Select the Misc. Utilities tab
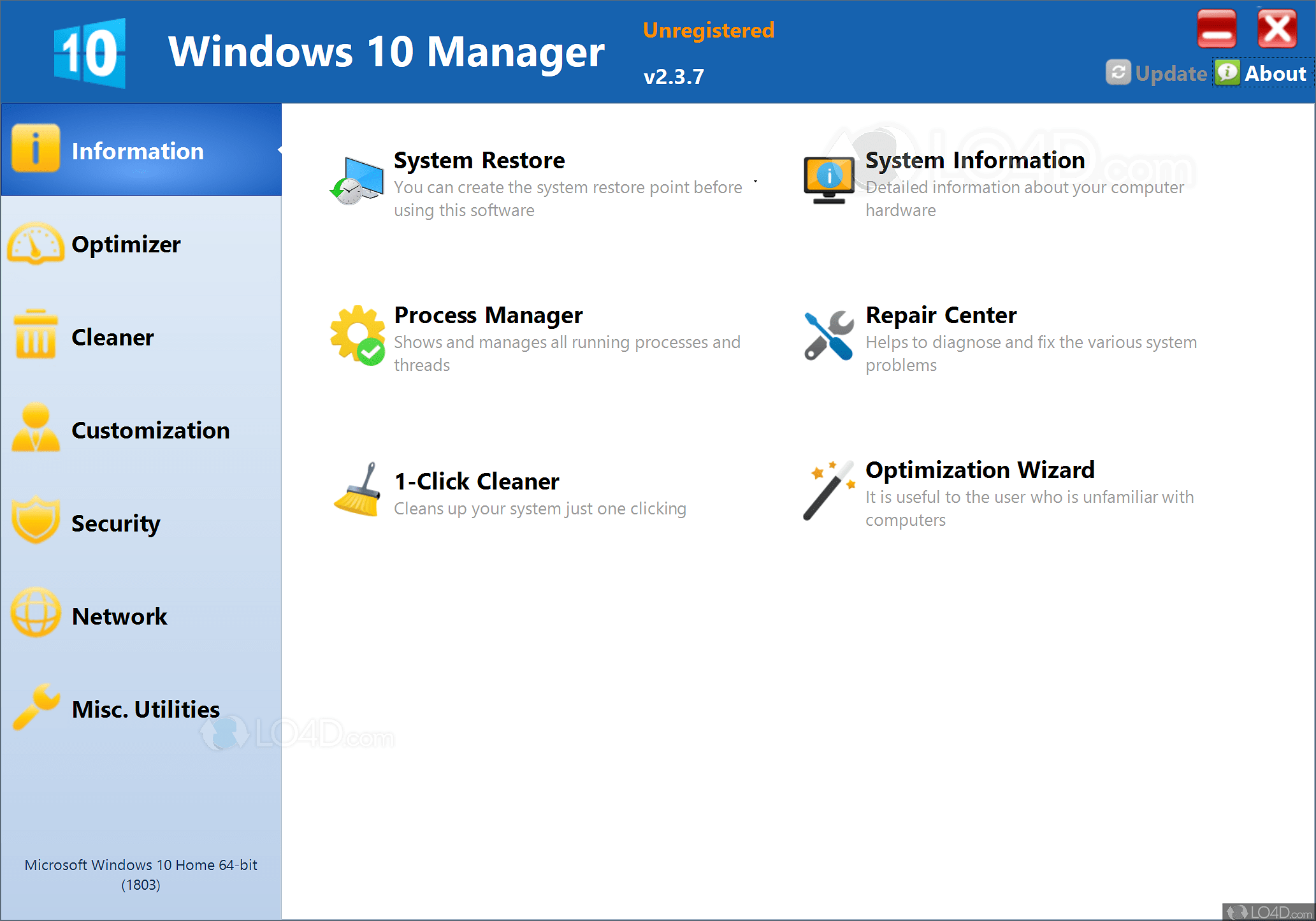1316x921 pixels. [x=145, y=709]
